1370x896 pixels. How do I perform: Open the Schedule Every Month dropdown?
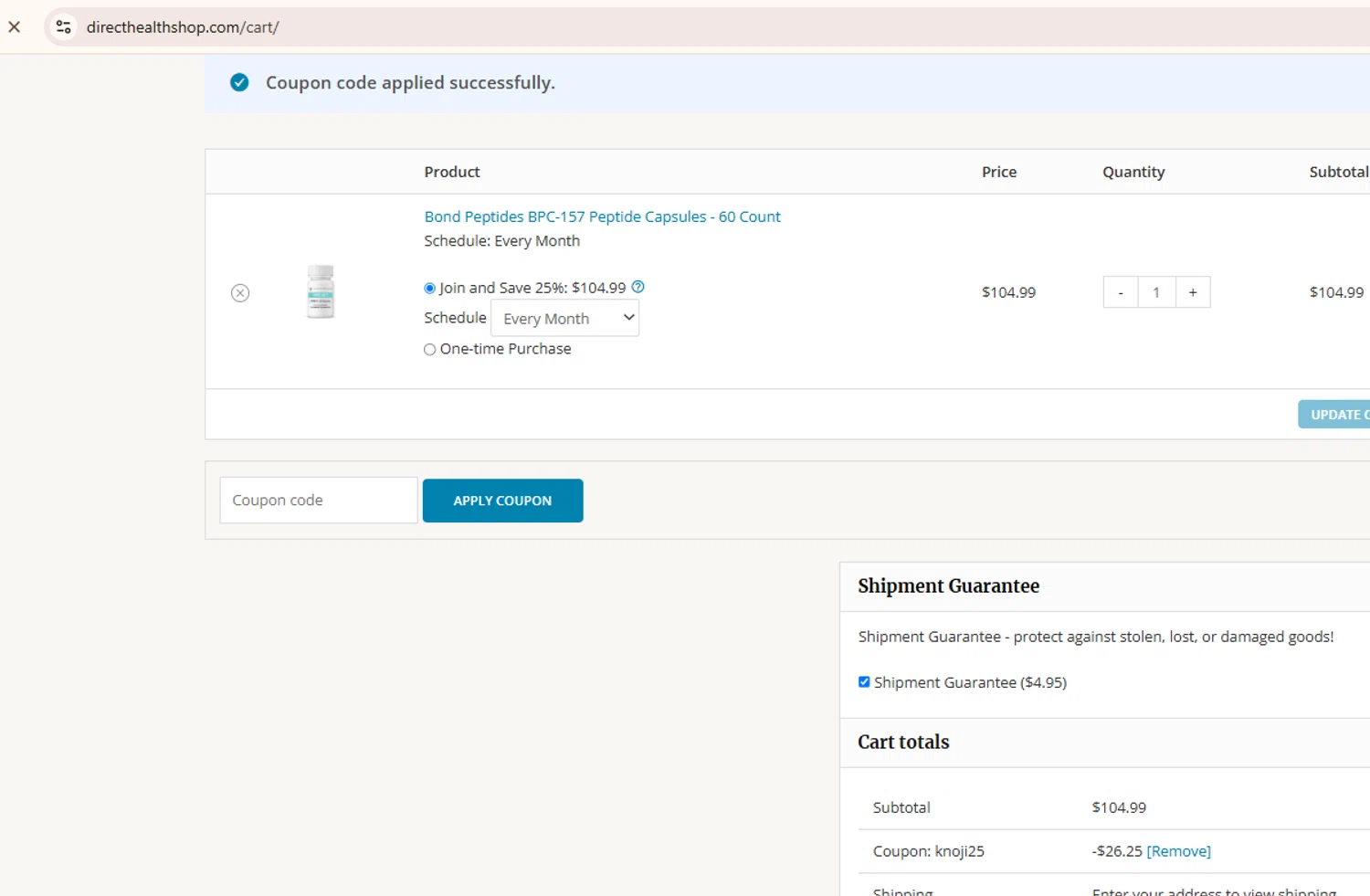tap(565, 318)
